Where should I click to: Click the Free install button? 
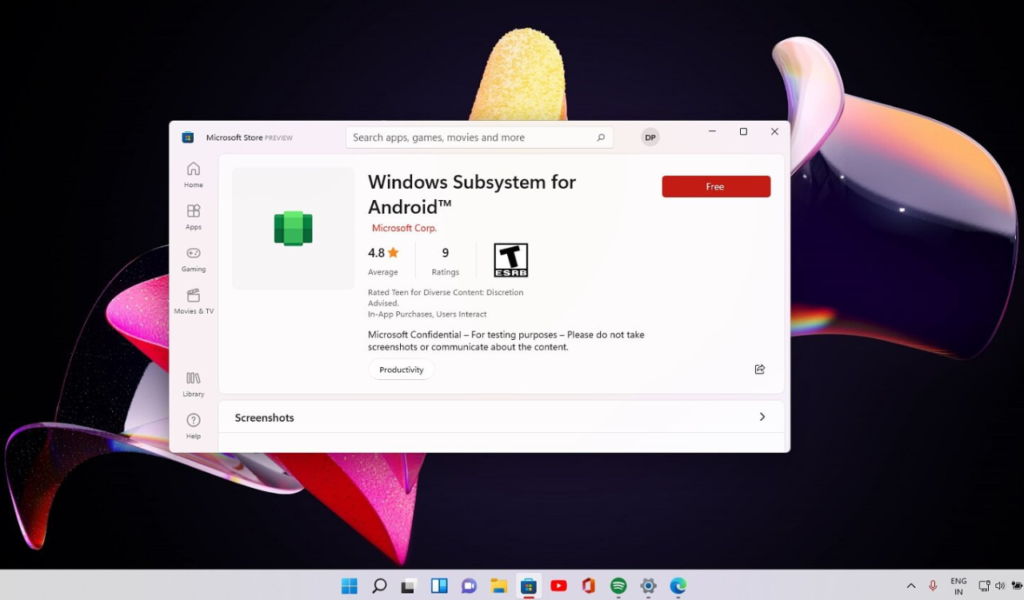click(x=716, y=187)
